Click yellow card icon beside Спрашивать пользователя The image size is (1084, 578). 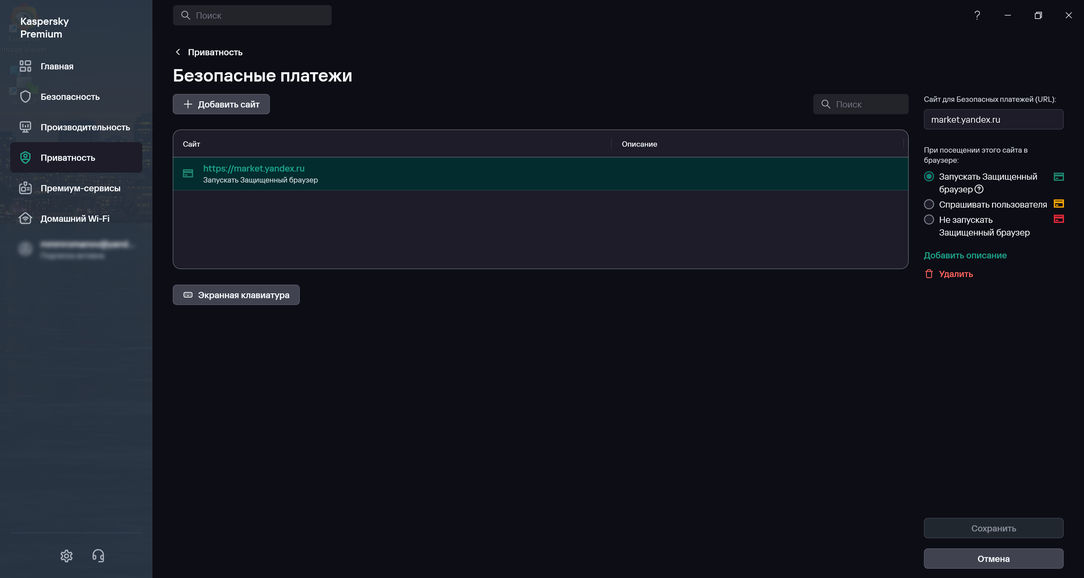pos(1058,204)
